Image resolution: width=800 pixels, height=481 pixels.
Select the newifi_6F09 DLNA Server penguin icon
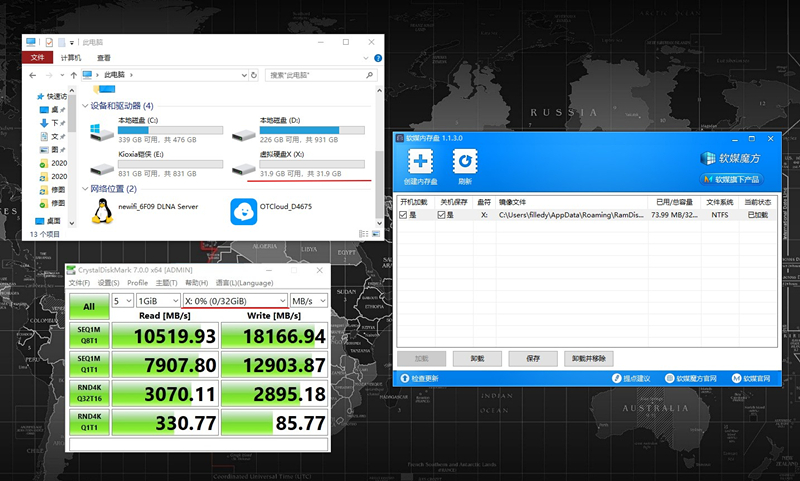pos(102,211)
